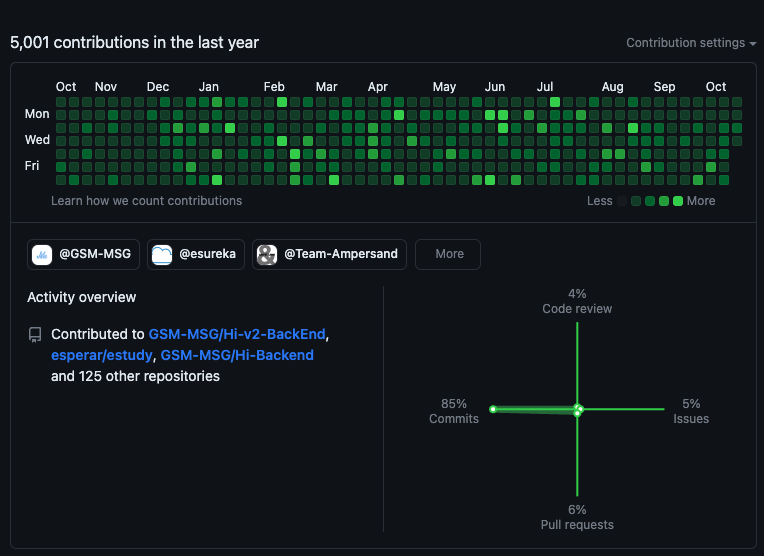Viewport: 764px width, 556px height.
Task: Click the Jan month label
Action: coord(209,87)
